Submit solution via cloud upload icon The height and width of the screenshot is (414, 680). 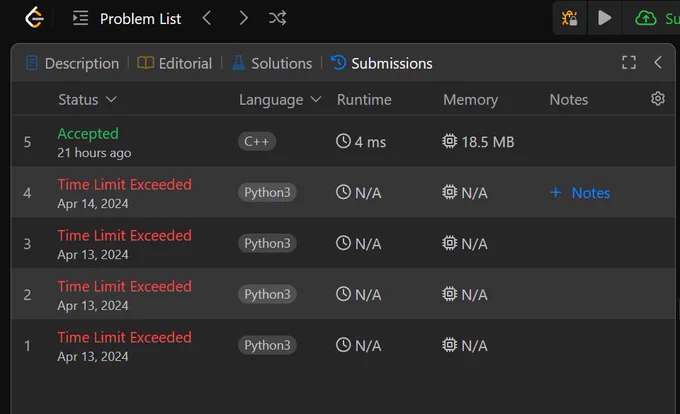(646, 18)
